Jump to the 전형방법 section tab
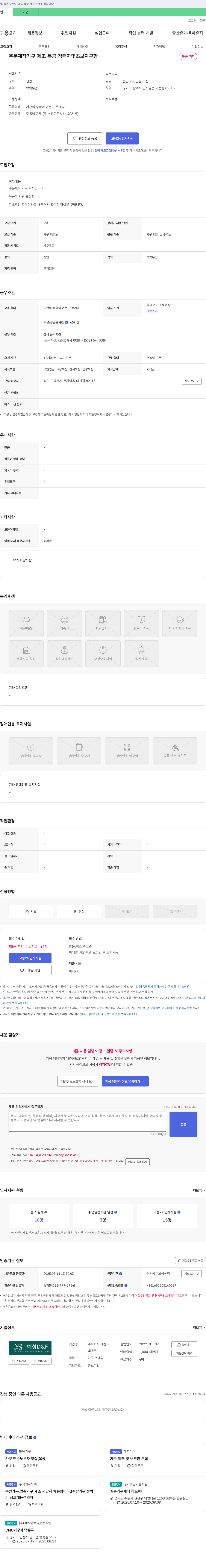The width and height of the screenshot is (206, 1568). pyautogui.click(x=159, y=47)
